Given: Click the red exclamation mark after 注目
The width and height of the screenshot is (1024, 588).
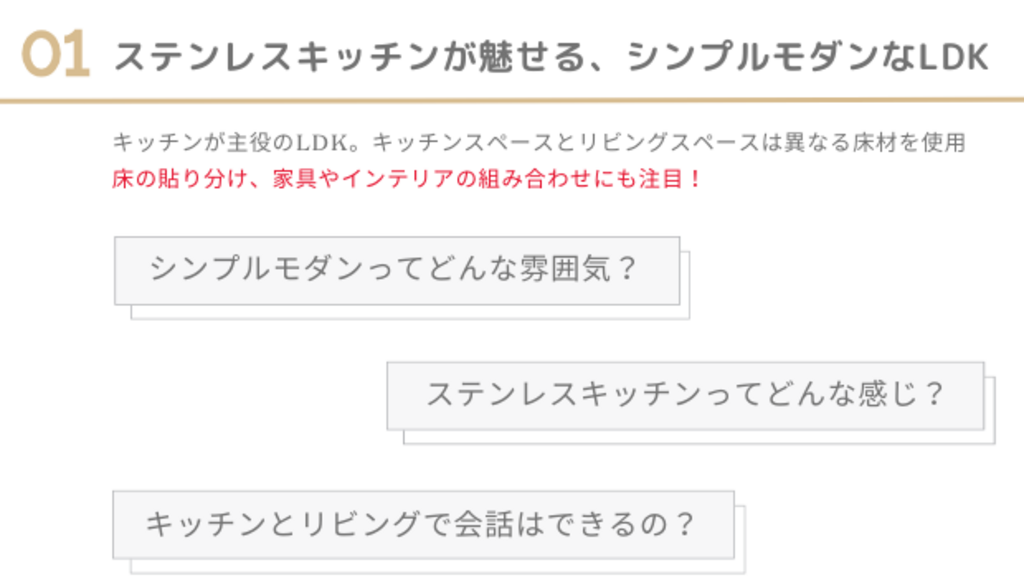Looking at the screenshot, I should pos(696,180).
